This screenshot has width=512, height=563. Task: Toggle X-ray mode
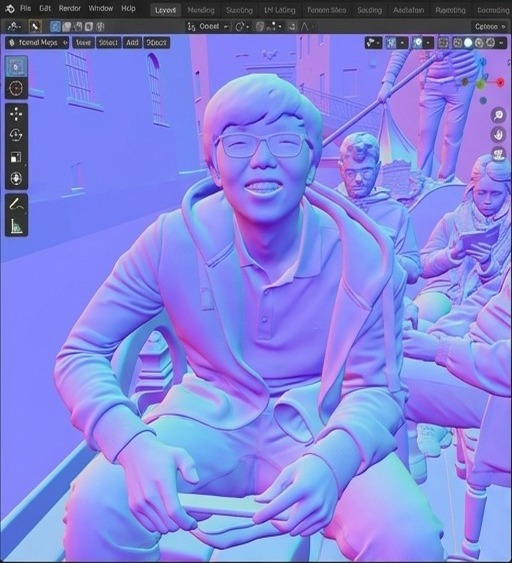click(x=443, y=43)
